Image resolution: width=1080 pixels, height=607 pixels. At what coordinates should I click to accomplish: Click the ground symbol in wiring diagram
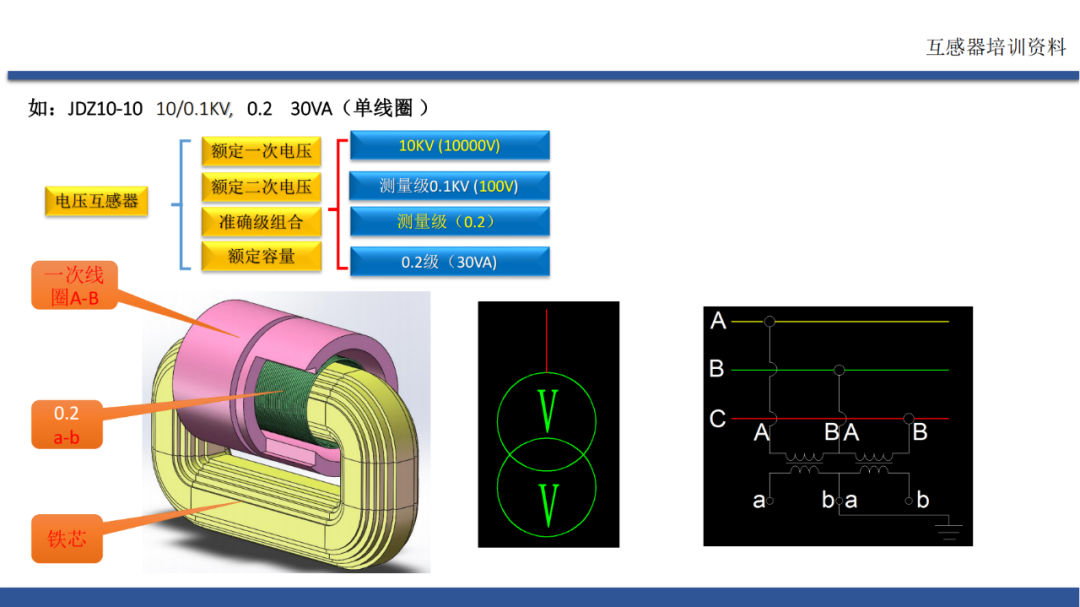pos(948,531)
